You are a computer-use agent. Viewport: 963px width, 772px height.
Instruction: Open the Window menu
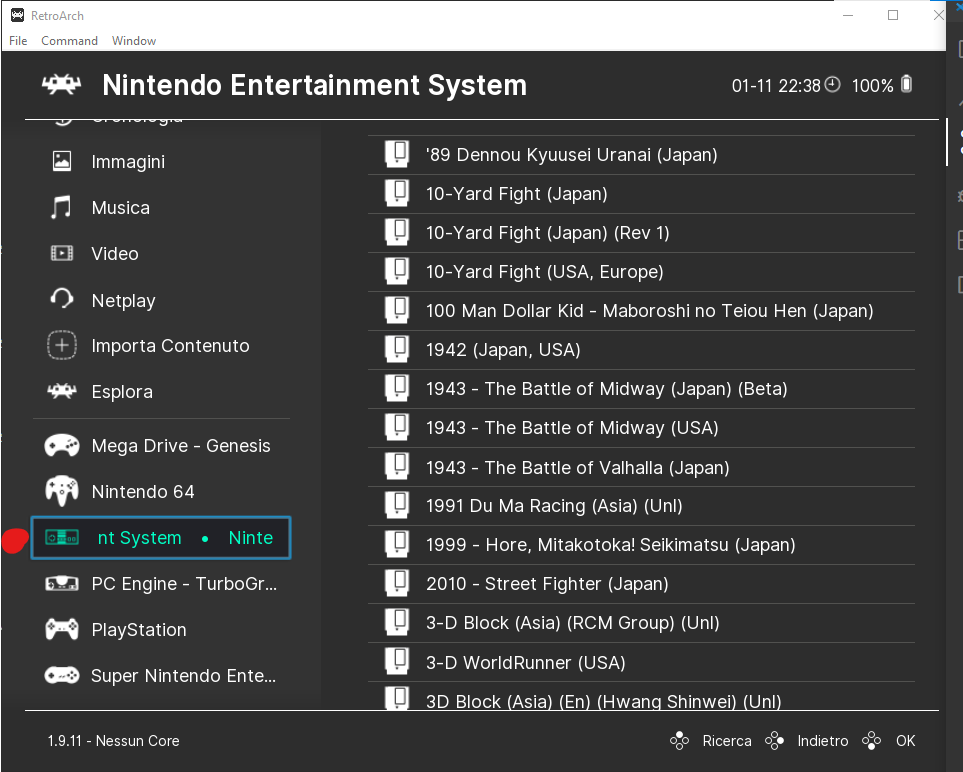(134, 41)
